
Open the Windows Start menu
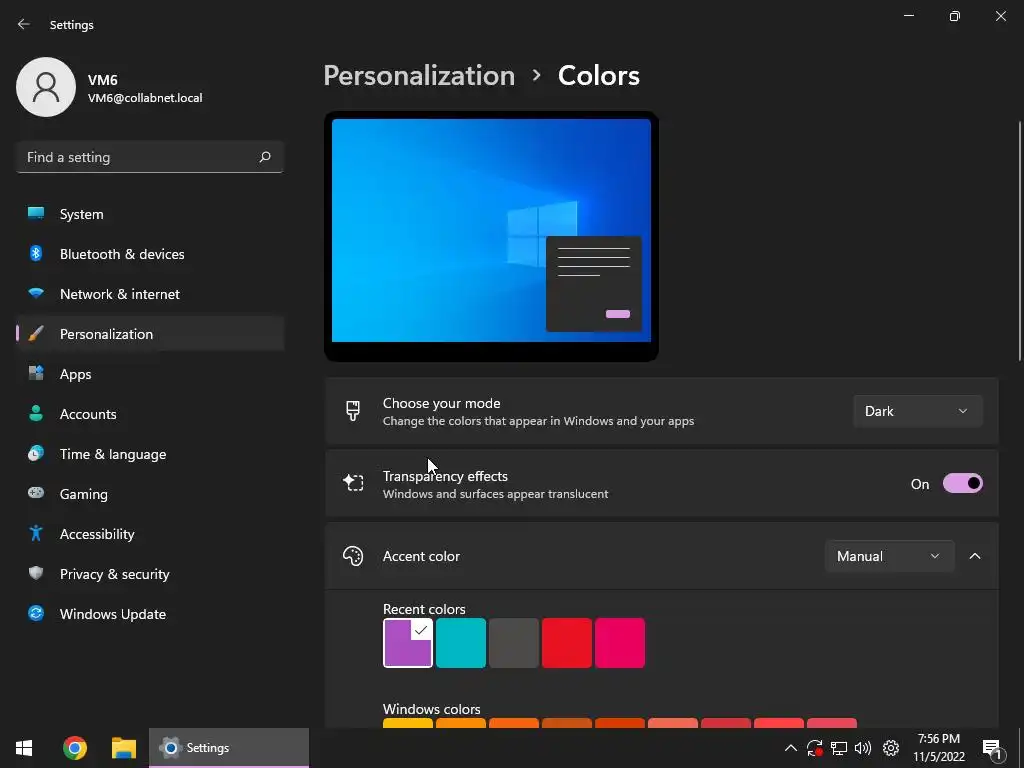coord(24,748)
